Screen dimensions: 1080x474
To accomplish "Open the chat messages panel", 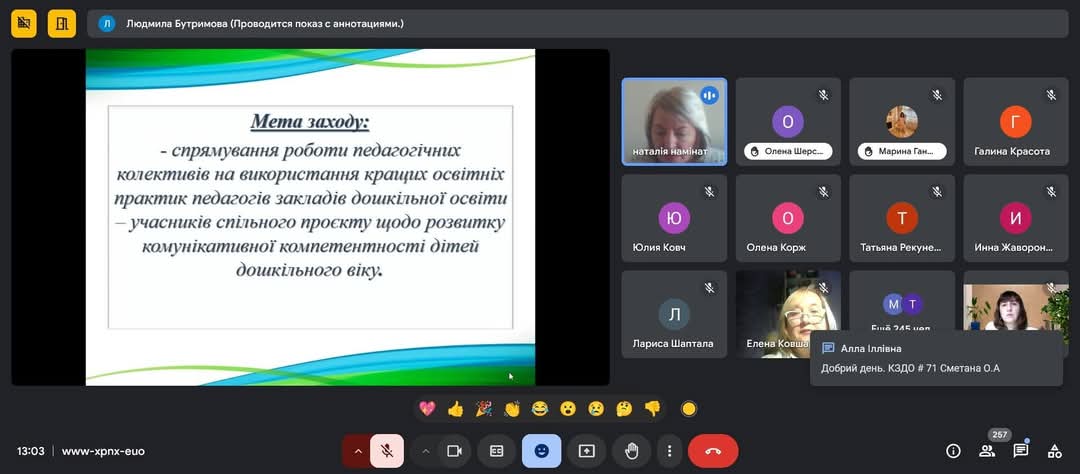I will pyautogui.click(x=1020, y=451).
